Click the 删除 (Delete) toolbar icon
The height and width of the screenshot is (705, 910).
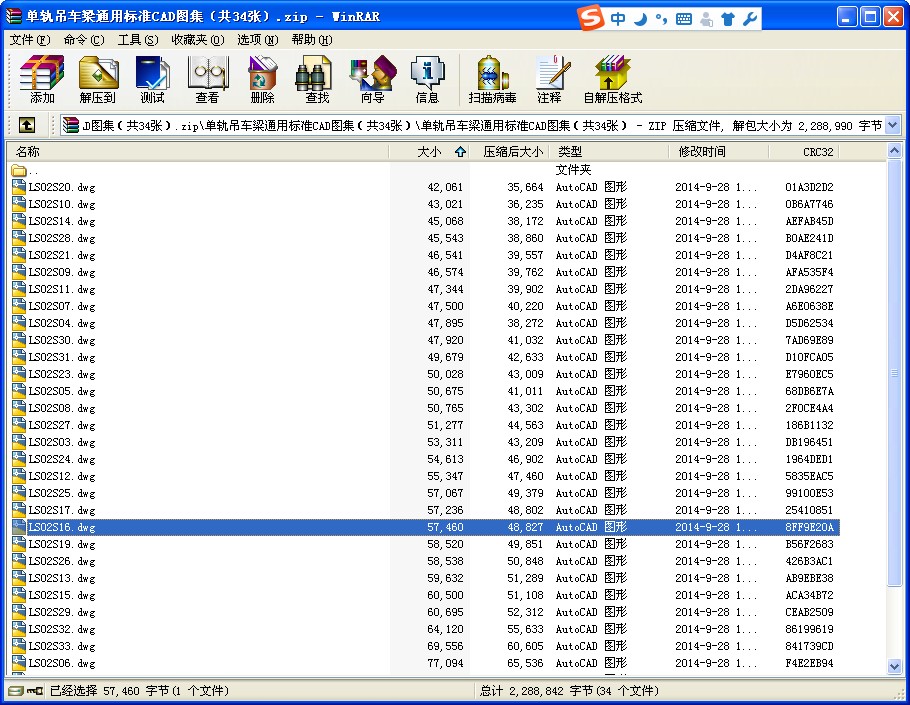coord(262,80)
